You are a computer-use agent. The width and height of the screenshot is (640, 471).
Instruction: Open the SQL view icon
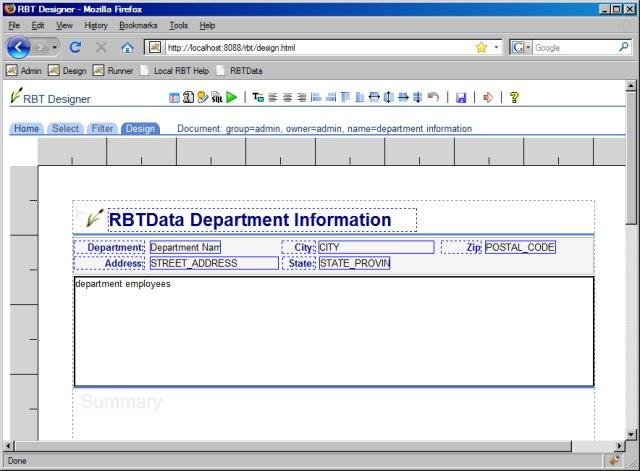pyautogui.click(x=217, y=98)
